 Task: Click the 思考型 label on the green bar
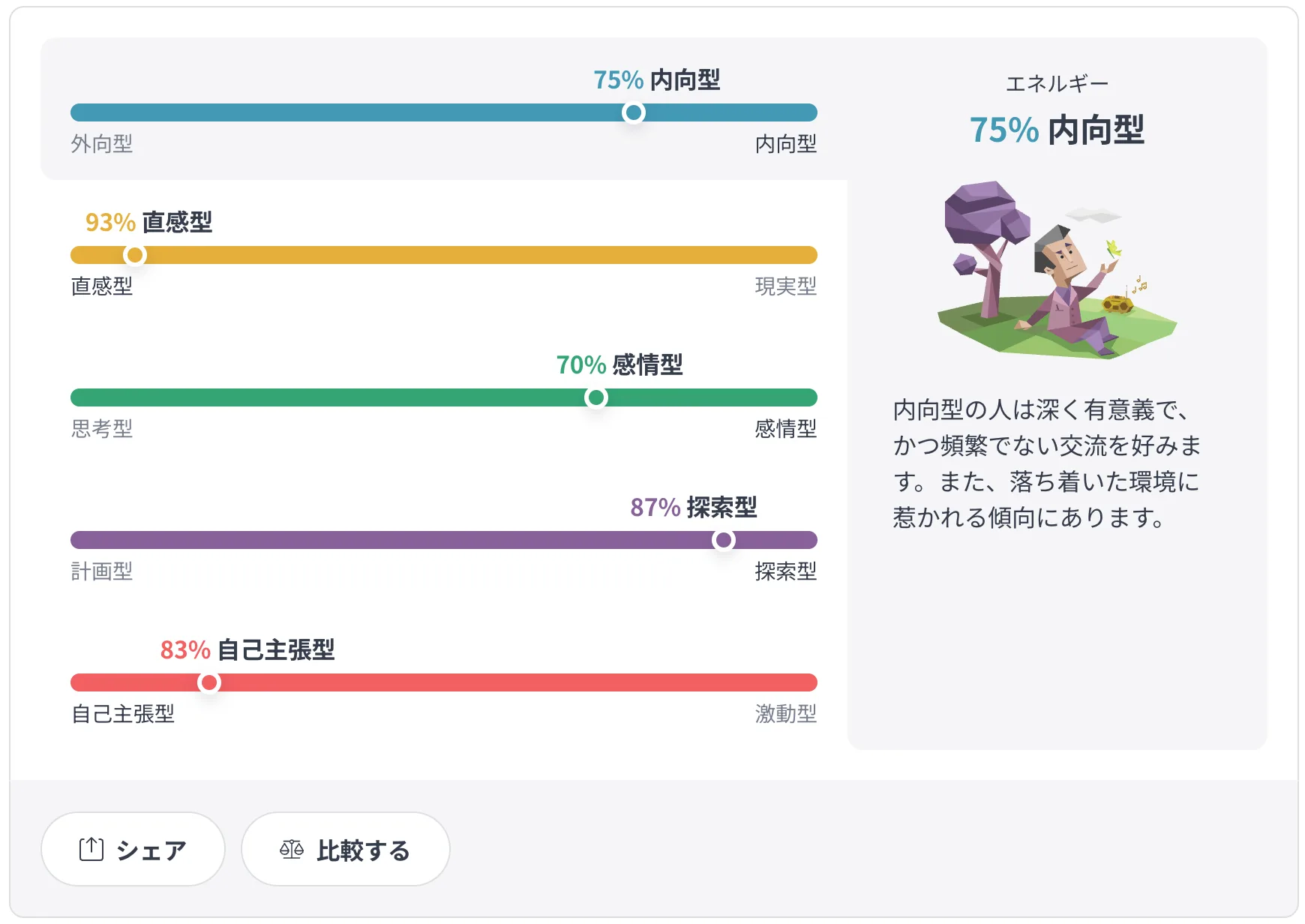101,429
